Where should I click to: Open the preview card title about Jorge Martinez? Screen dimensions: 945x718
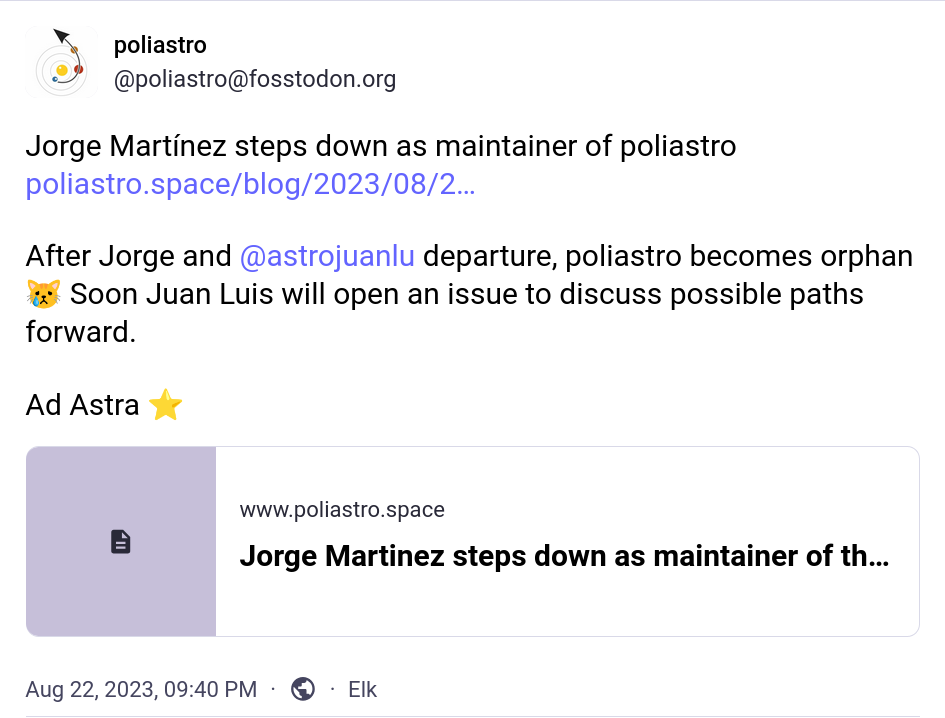pyautogui.click(x=564, y=556)
